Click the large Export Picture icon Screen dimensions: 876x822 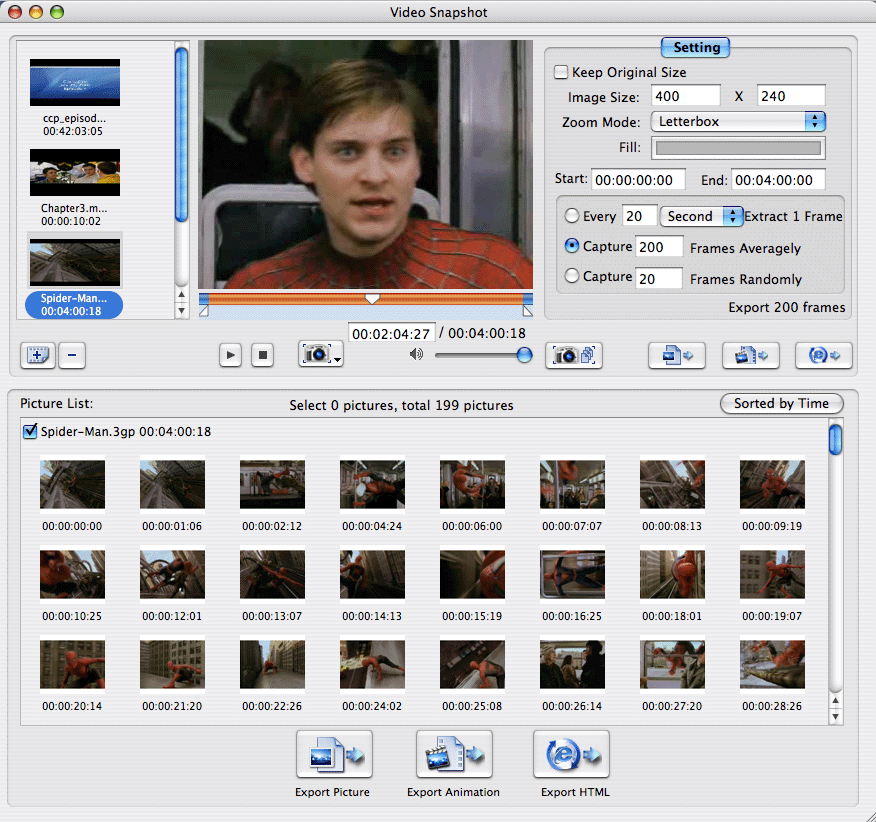coord(333,755)
